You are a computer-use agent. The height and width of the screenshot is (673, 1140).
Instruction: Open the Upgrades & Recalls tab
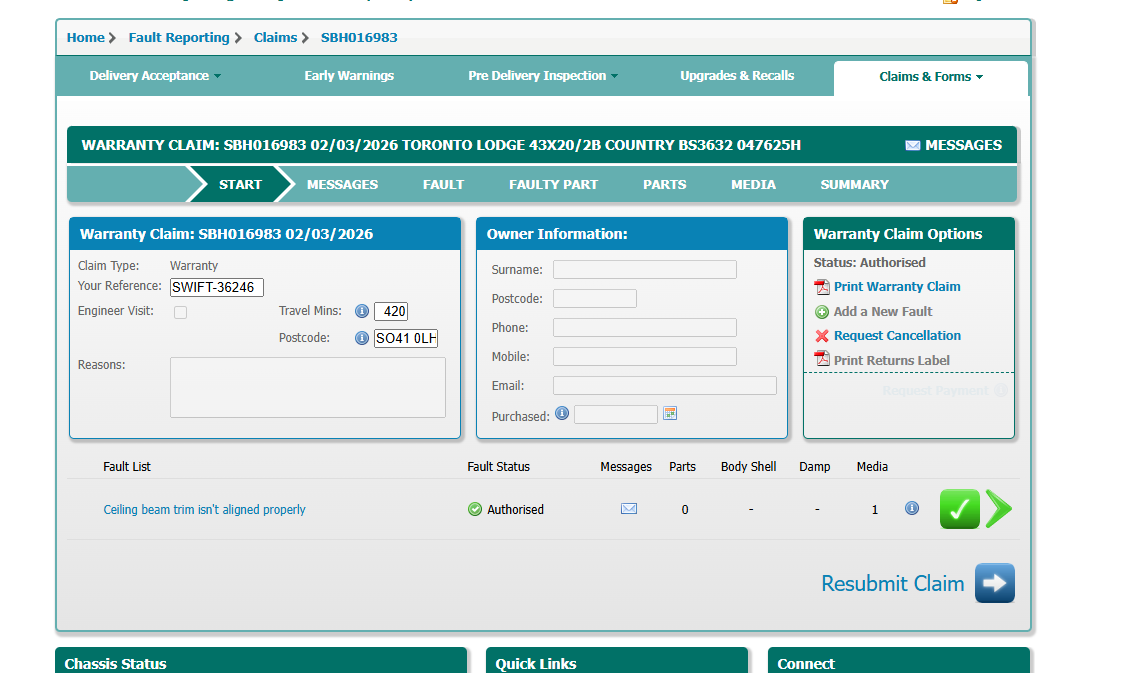click(736, 76)
